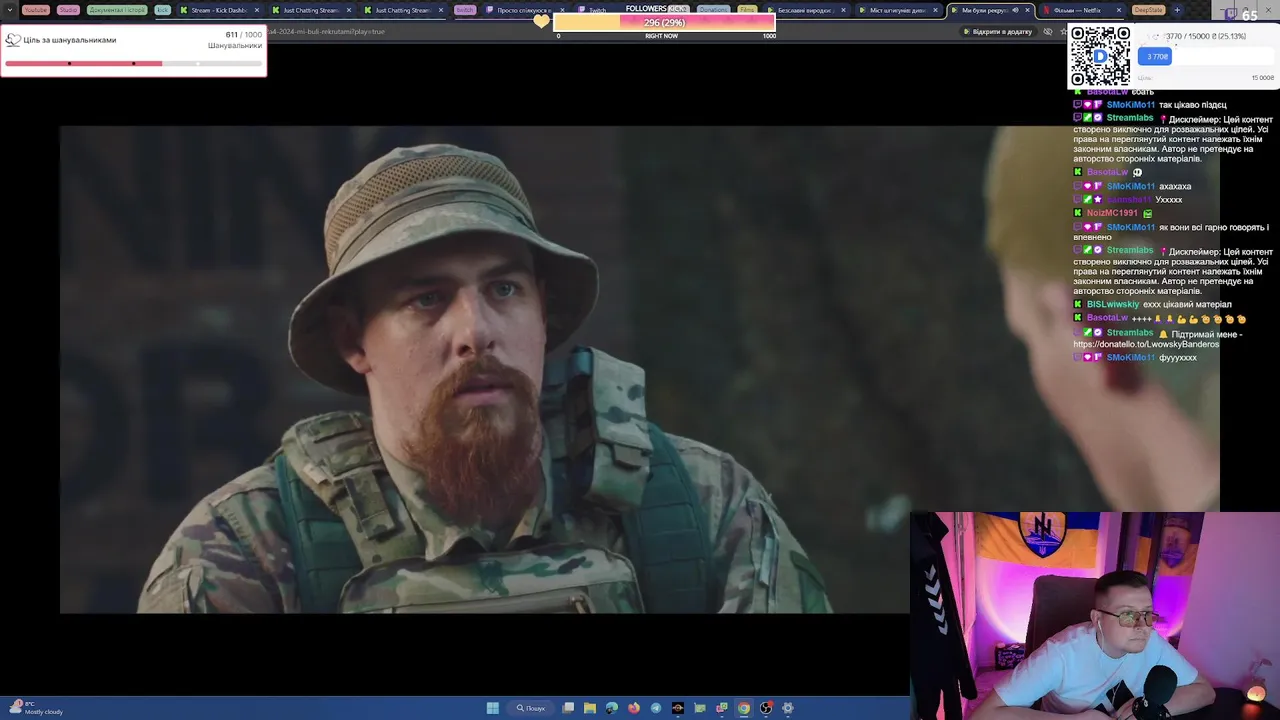
Task: Open Task View on the taskbar
Action: coord(568,708)
